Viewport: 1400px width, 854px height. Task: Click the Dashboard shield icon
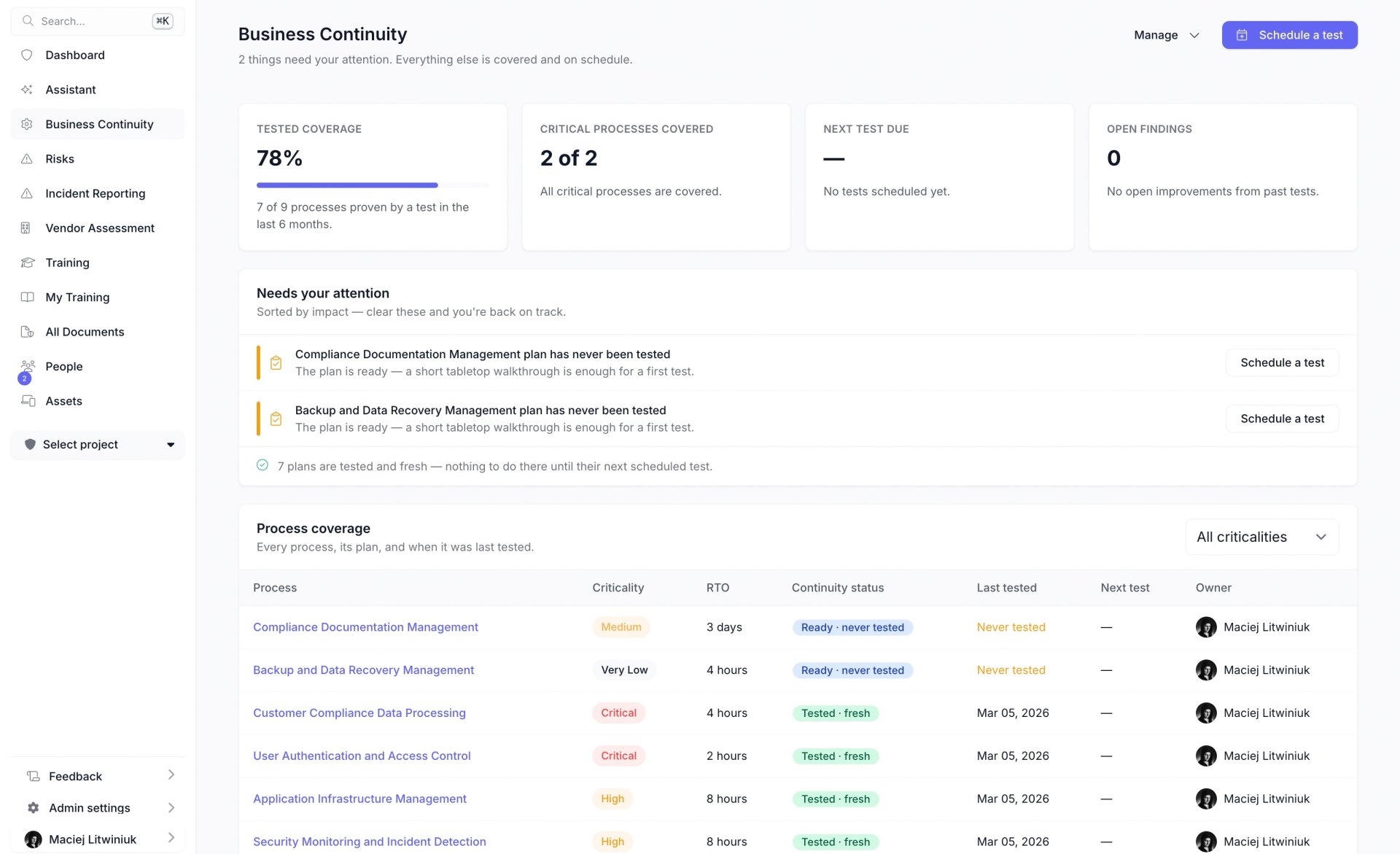(x=27, y=55)
